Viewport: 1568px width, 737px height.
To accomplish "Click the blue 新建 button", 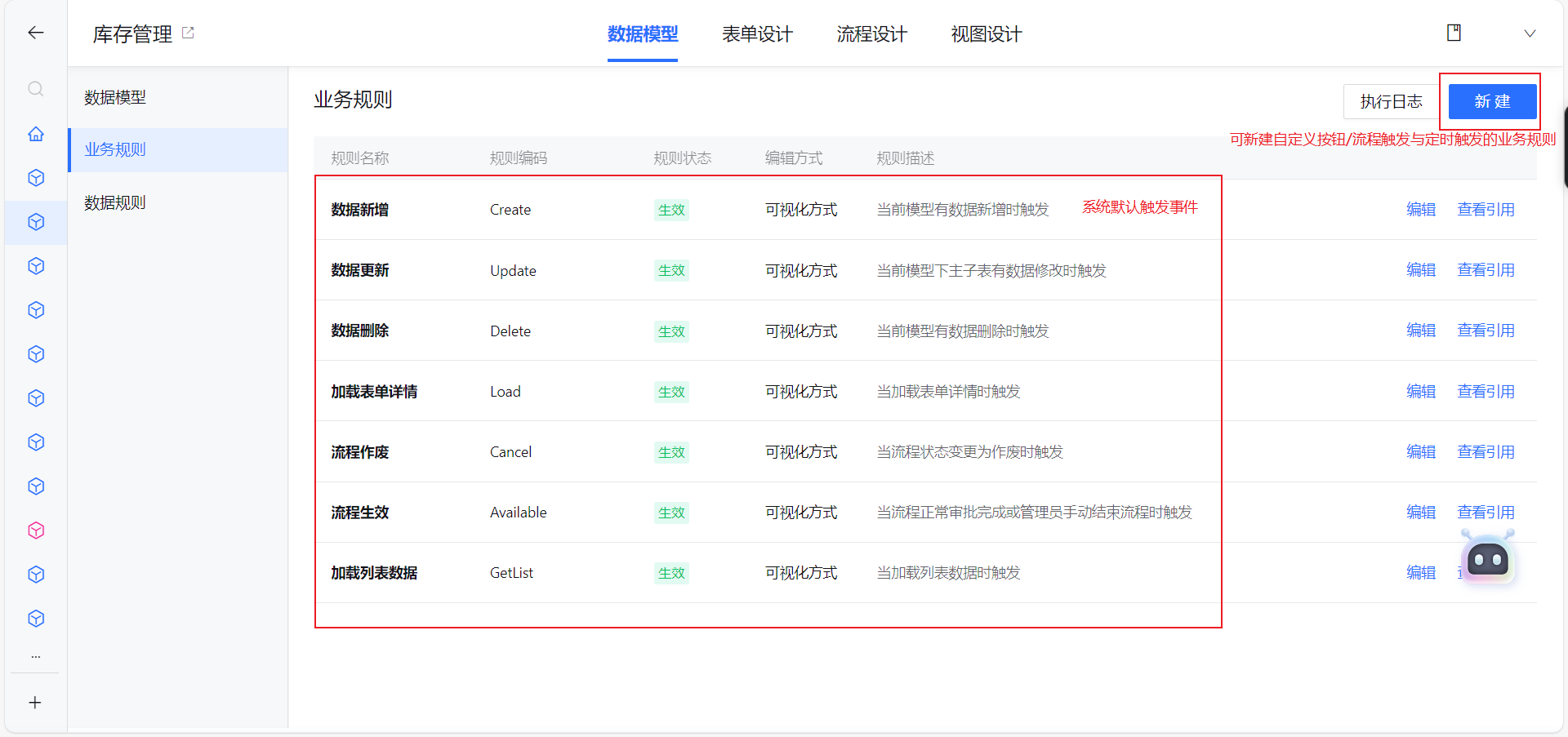I will point(1492,101).
